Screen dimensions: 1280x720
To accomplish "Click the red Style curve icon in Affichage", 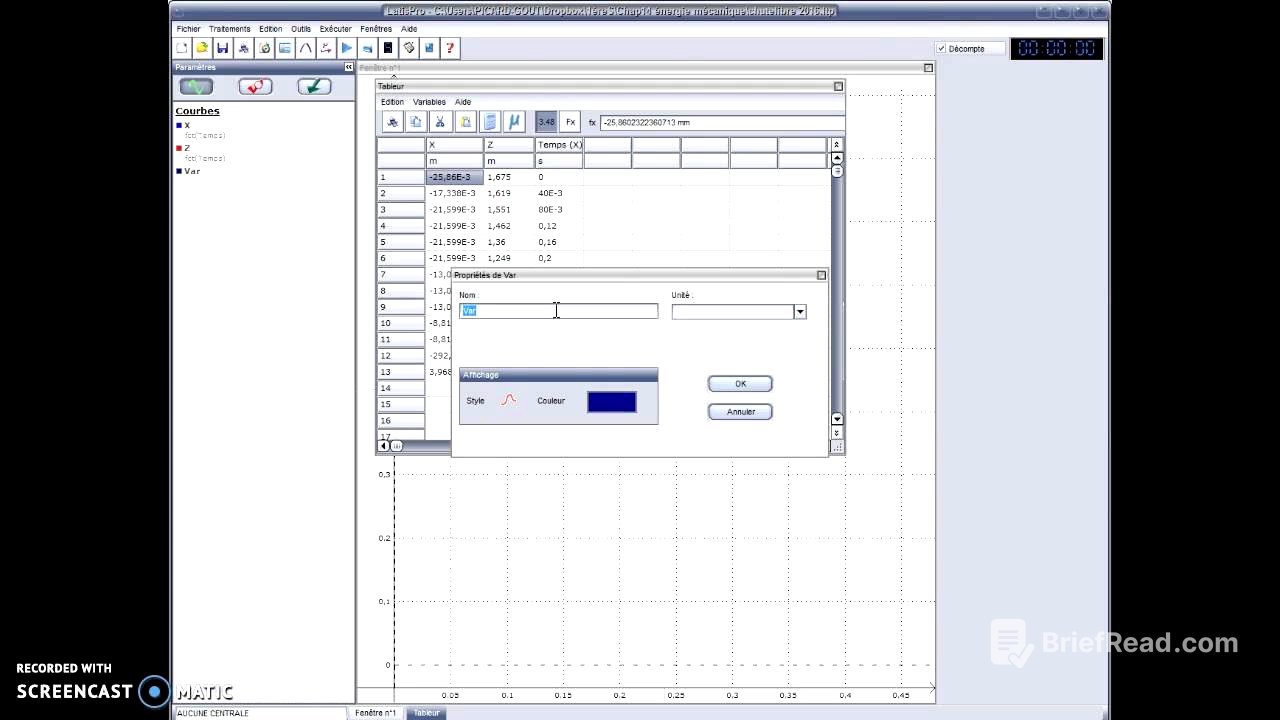I will click(508, 400).
